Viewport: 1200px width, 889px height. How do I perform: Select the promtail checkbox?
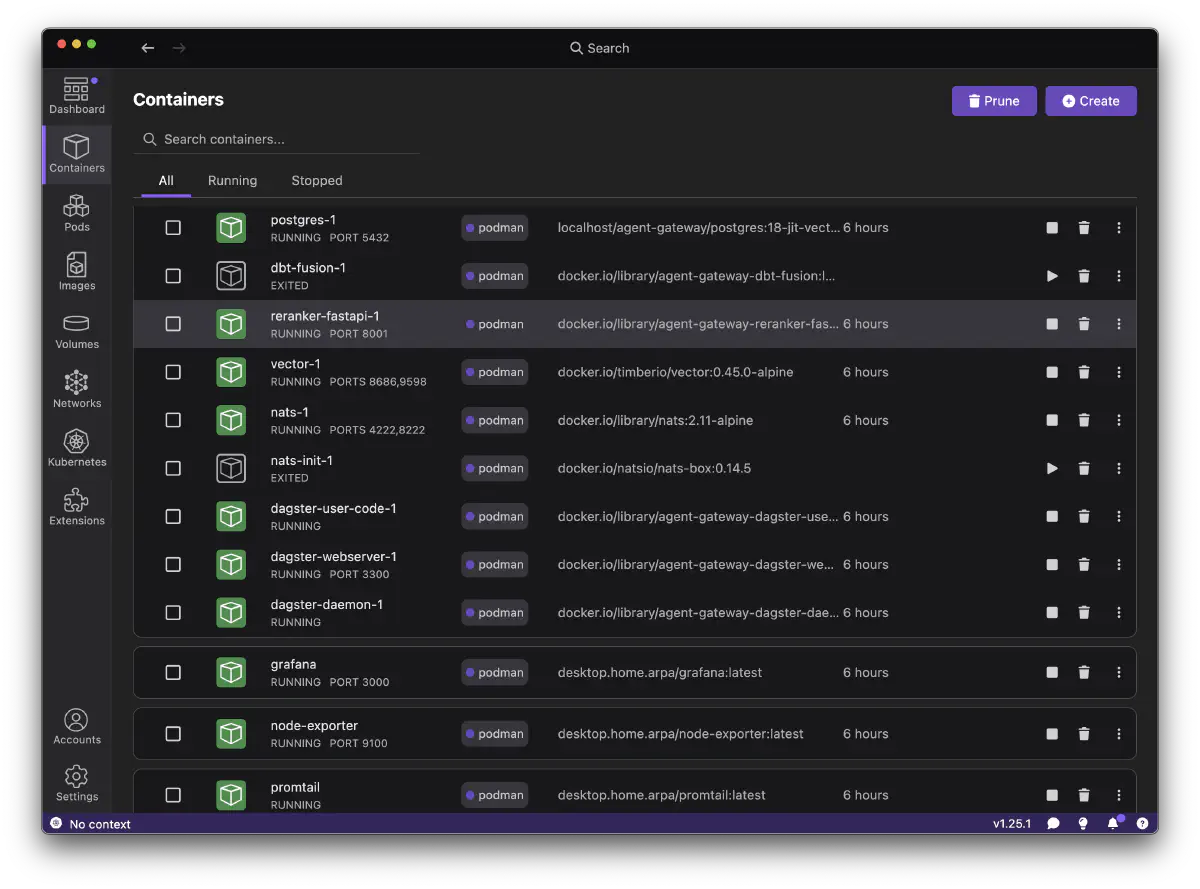pos(173,795)
